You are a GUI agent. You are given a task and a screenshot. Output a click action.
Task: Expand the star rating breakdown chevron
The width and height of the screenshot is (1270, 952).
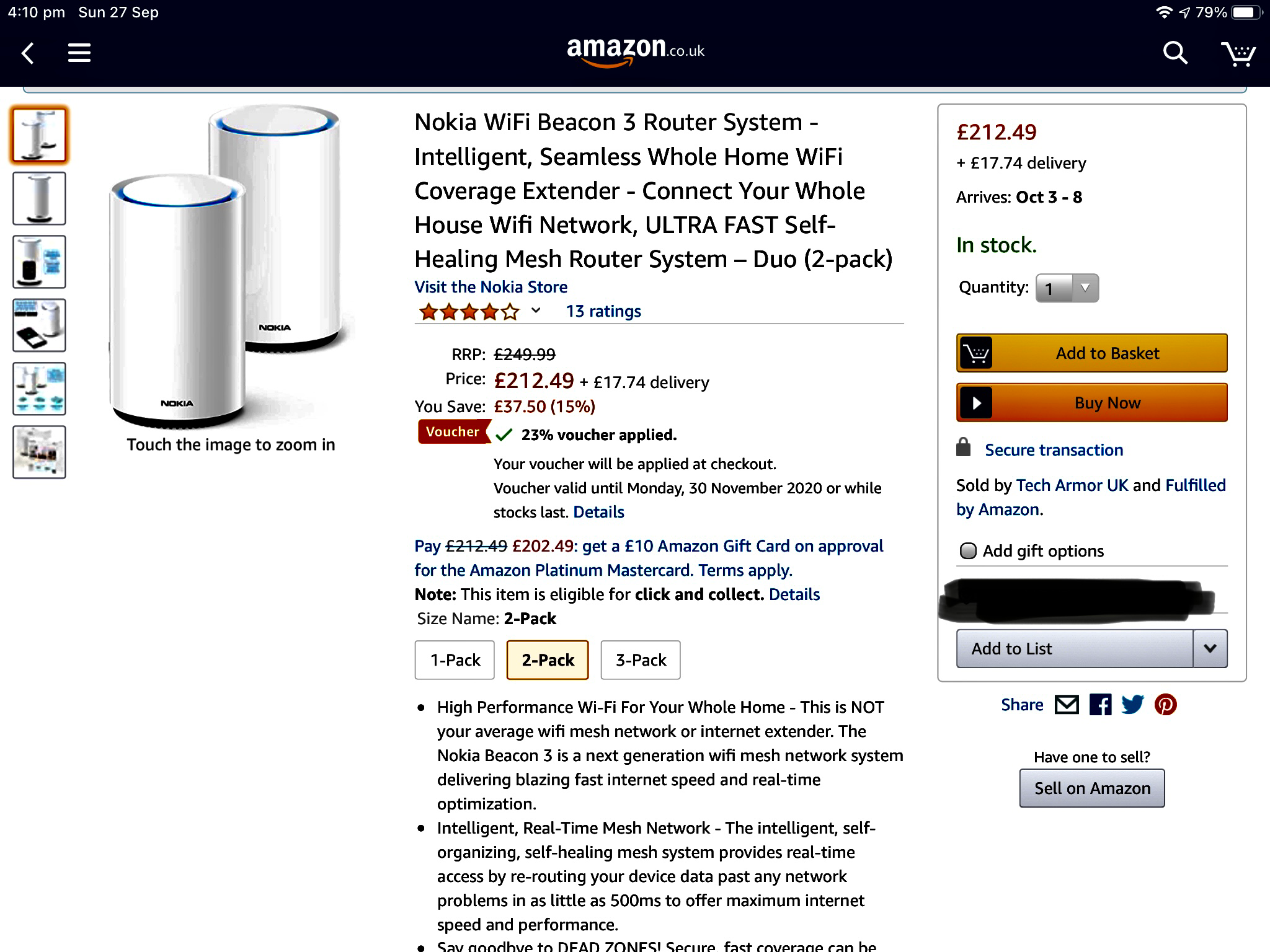[536, 311]
